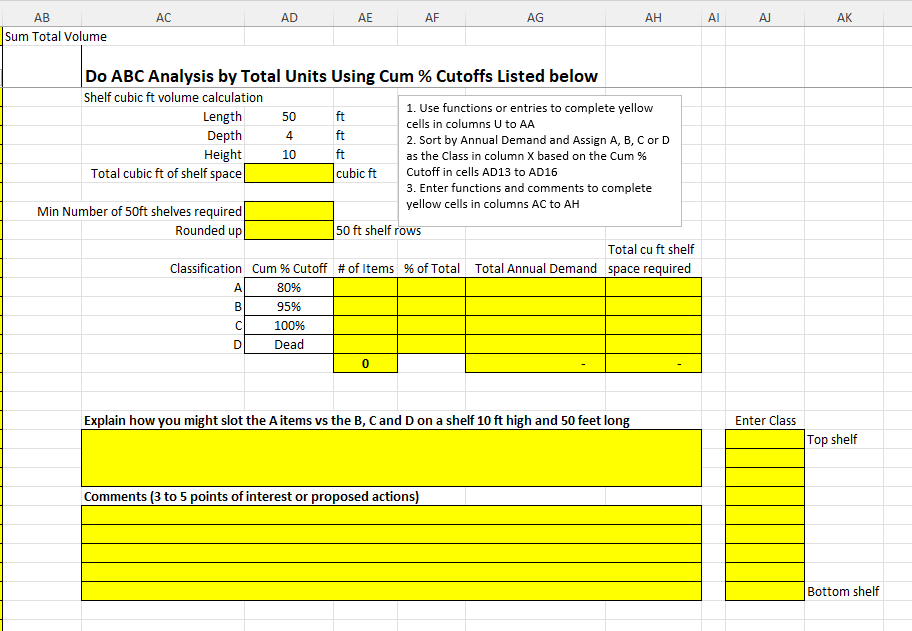Image resolution: width=912 pixels, height=631 pixels.
Task: Select the Height value cell showing 10
Action: 289,154
